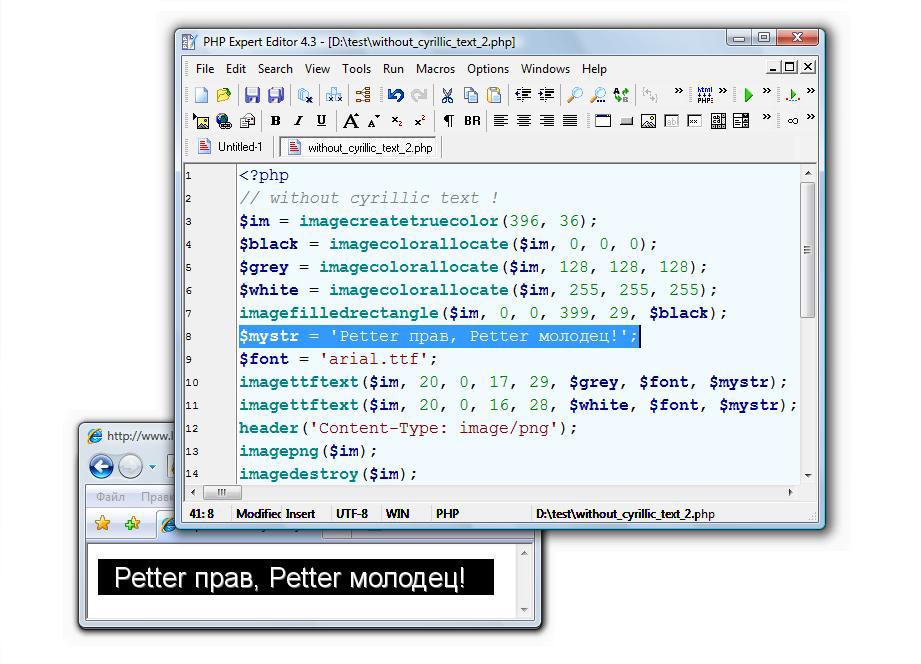Insert a mail link with the envelope icon
Viewport: 921px width, 664px height.
pyautogui.click(x=247, y=121)
